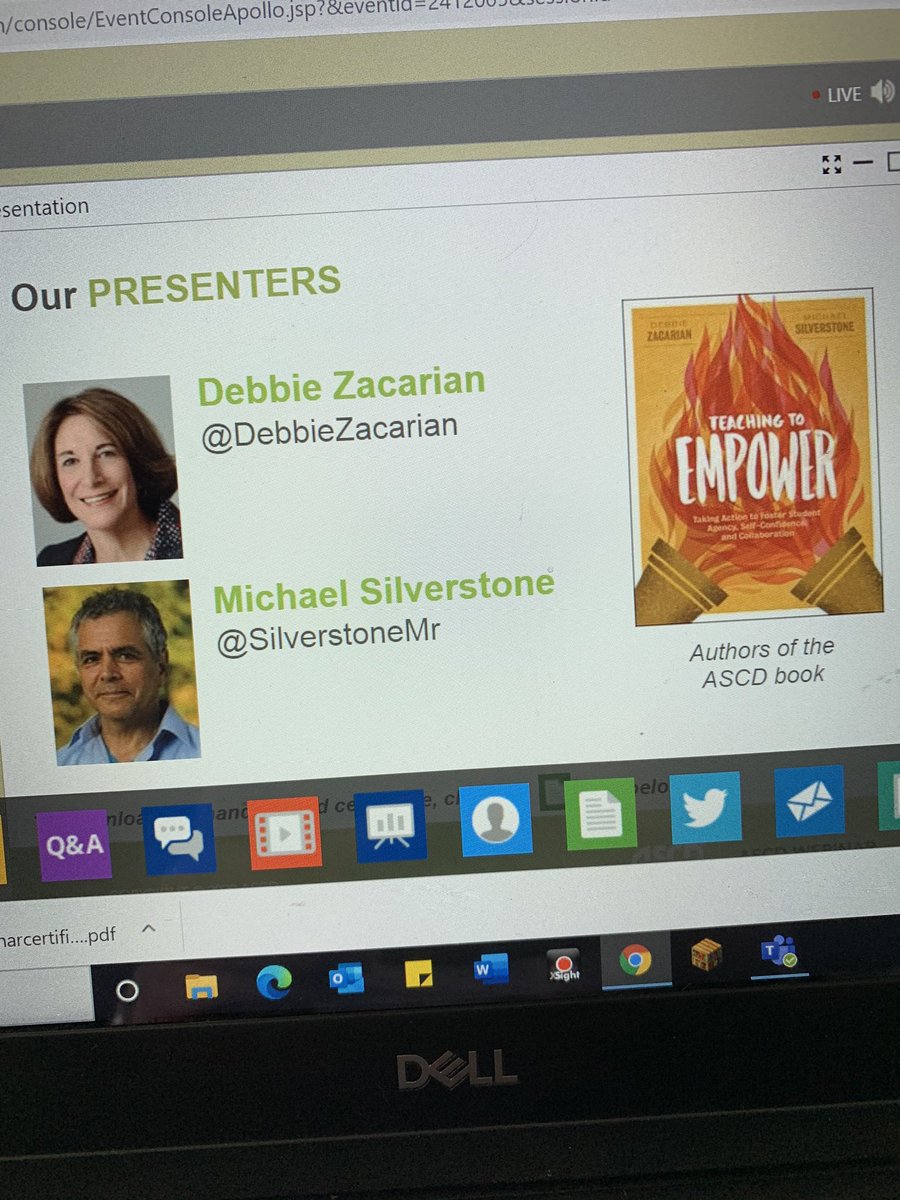Open the speaker bio widget
Screen dimensions: 900x1200
[496, 819]
